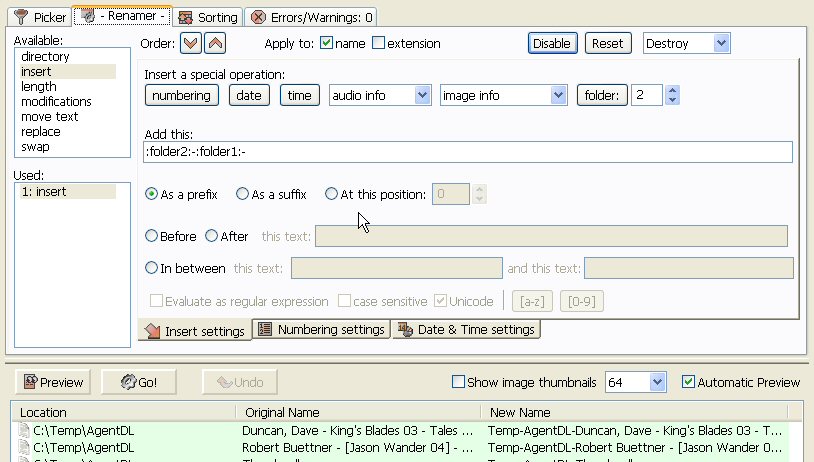Click the folder: button

click(602, 95)
